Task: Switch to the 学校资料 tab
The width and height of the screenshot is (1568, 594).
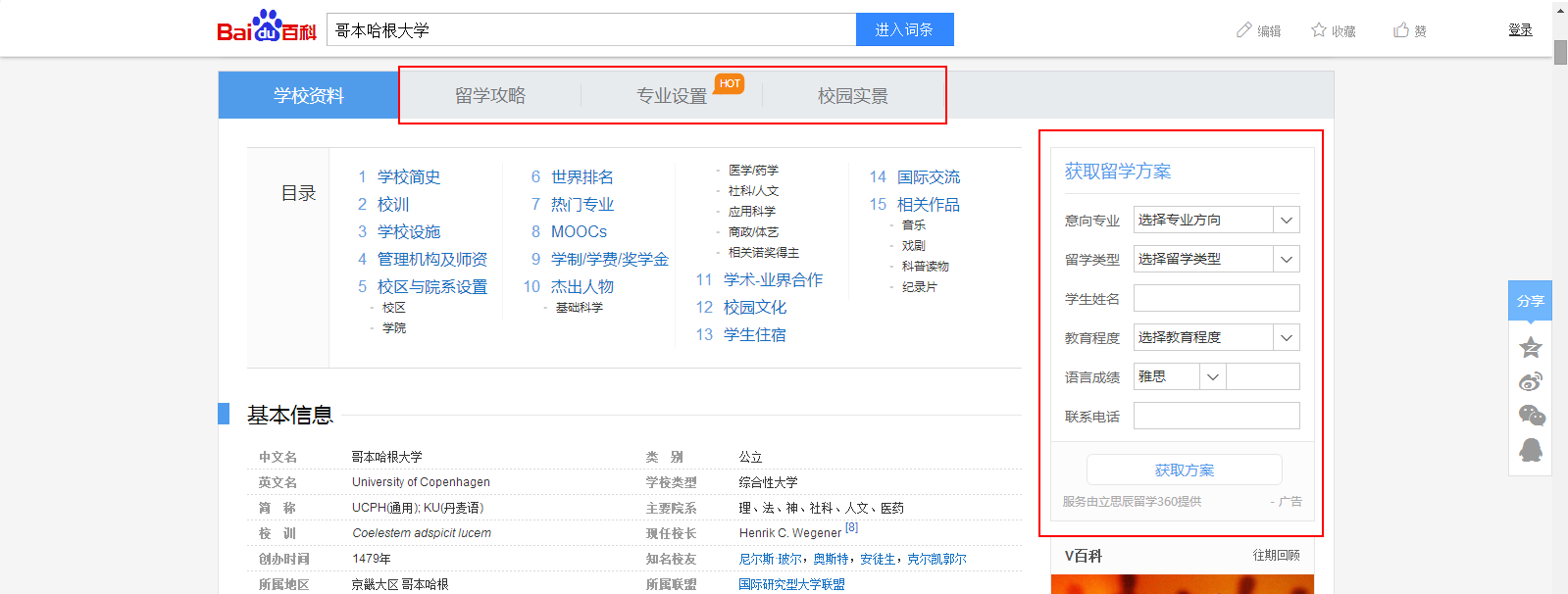Action: (309, 95)
